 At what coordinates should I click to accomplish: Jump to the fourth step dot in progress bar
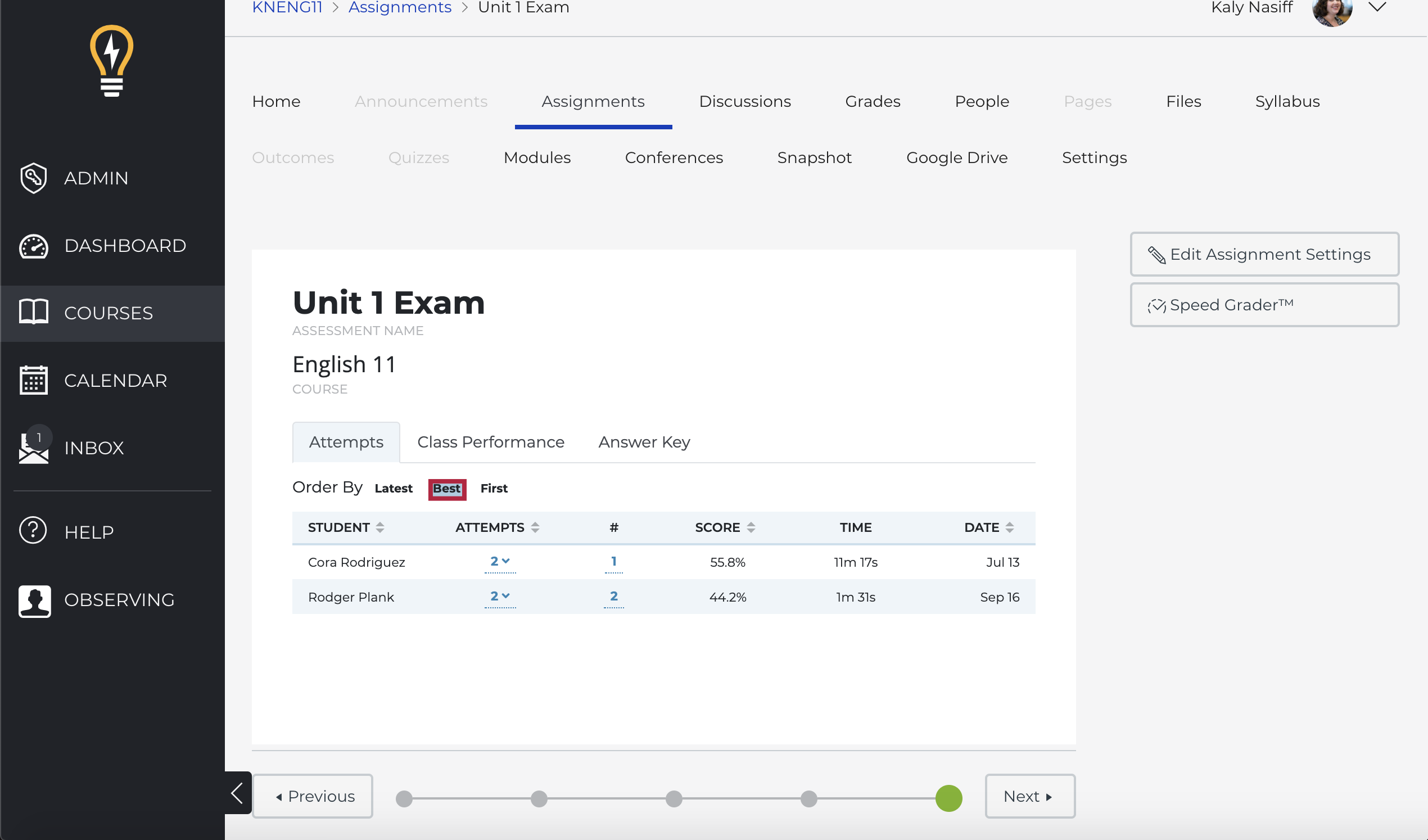click(x=808, y=798)
